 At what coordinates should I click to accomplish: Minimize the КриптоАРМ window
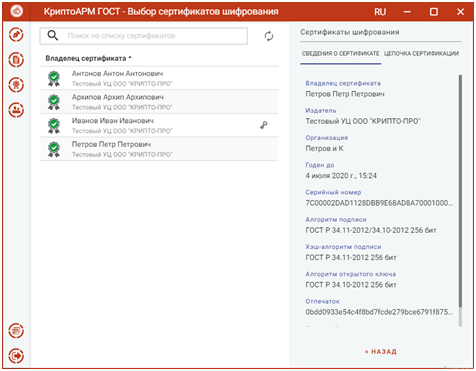tap(407, 12)
